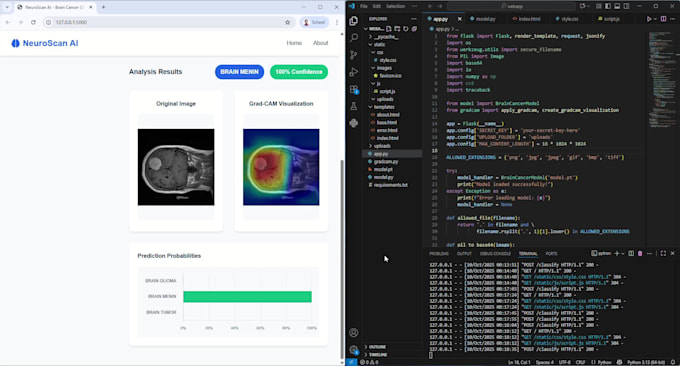This screenshot has height=366, width=680.
Task: Reload the browser page
Action: [x=33, y=22]
